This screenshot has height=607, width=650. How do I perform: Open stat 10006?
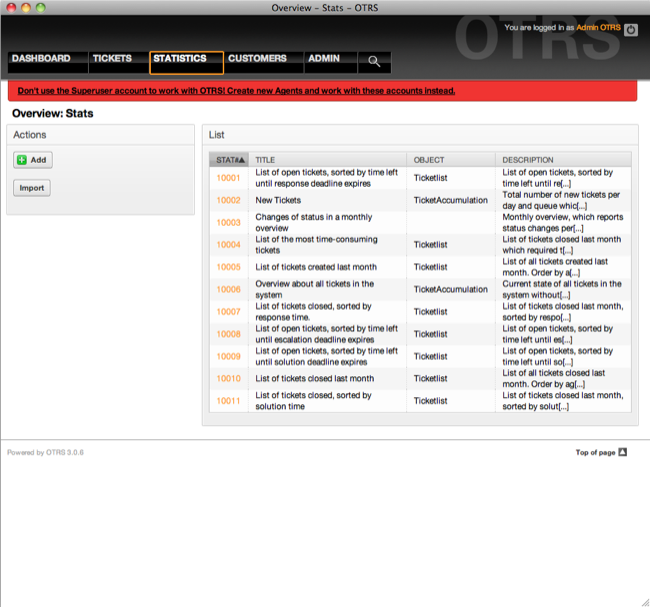[228, 289]
